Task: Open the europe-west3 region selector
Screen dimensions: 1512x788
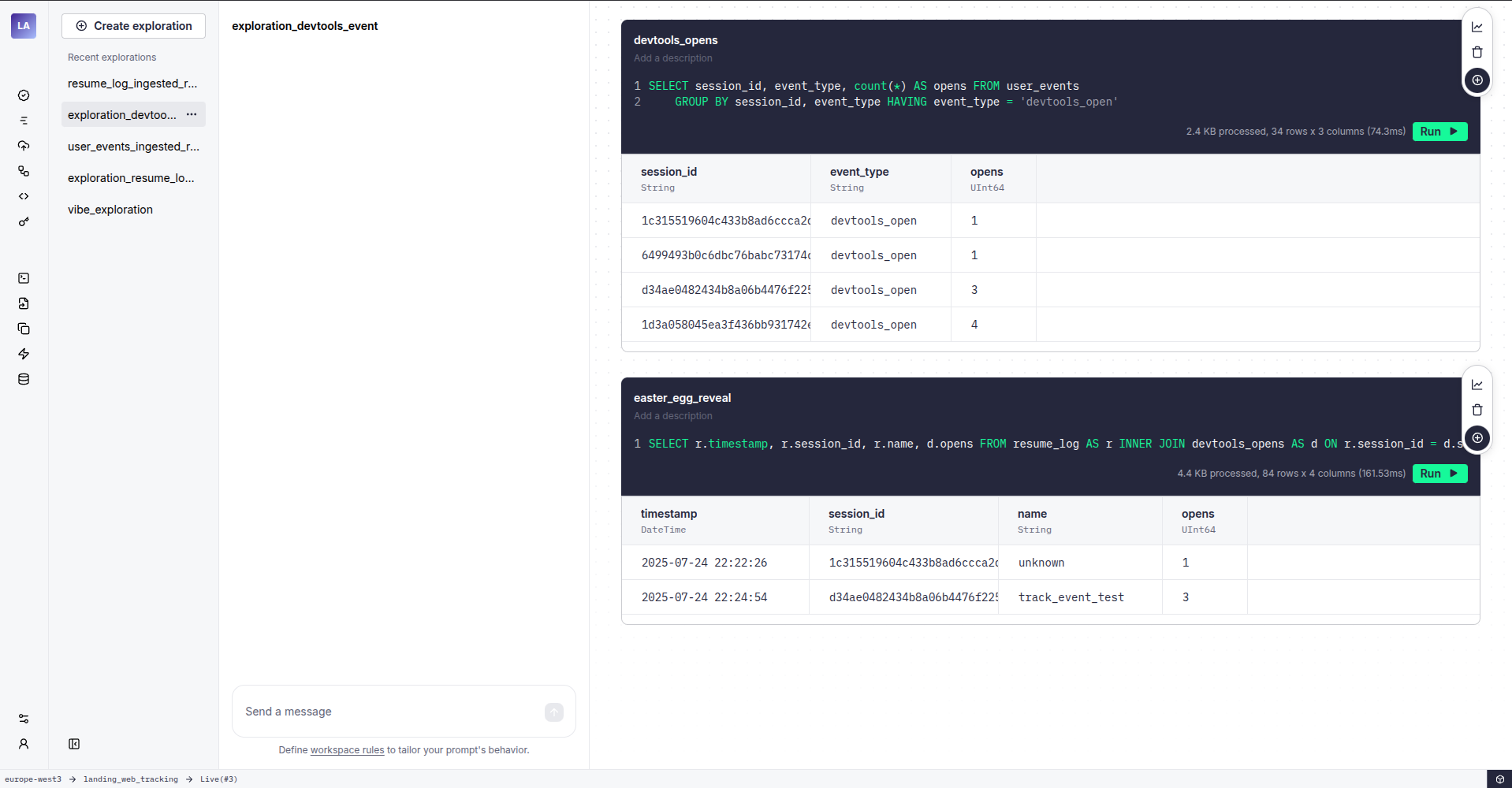Action: [x=33, y=779]
